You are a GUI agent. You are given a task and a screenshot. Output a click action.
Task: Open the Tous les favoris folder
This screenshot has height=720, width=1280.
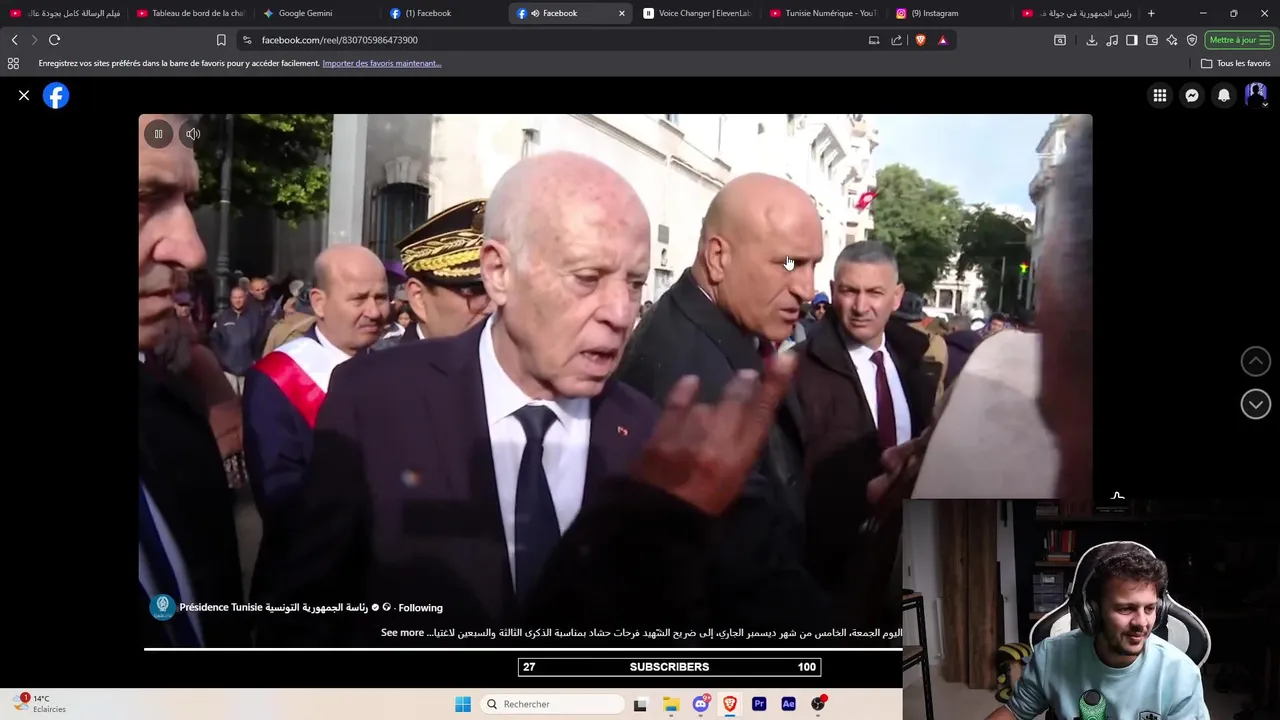[1236, 63]
